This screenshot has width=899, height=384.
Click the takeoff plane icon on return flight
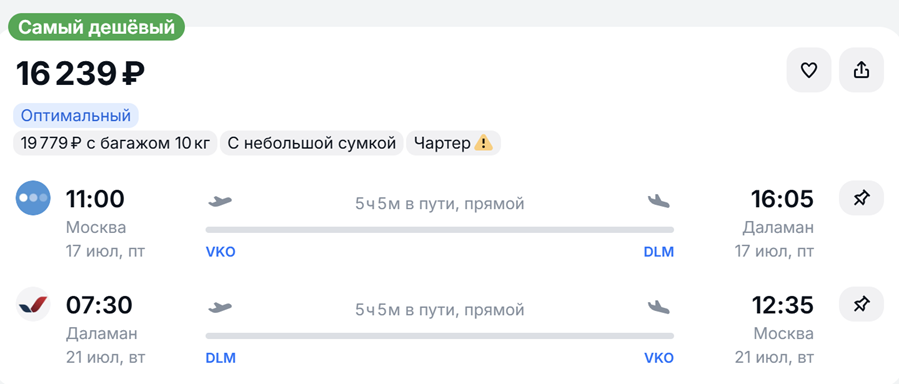coord(220,308)
